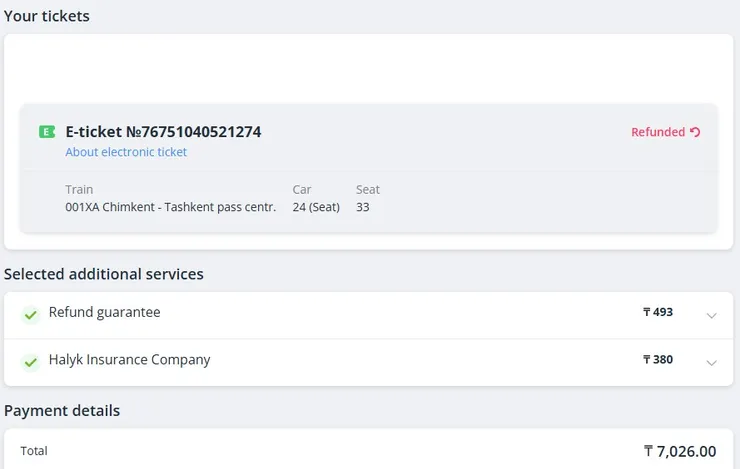Select the E-ticket number 76751040521274

click(x=163, y=132)
